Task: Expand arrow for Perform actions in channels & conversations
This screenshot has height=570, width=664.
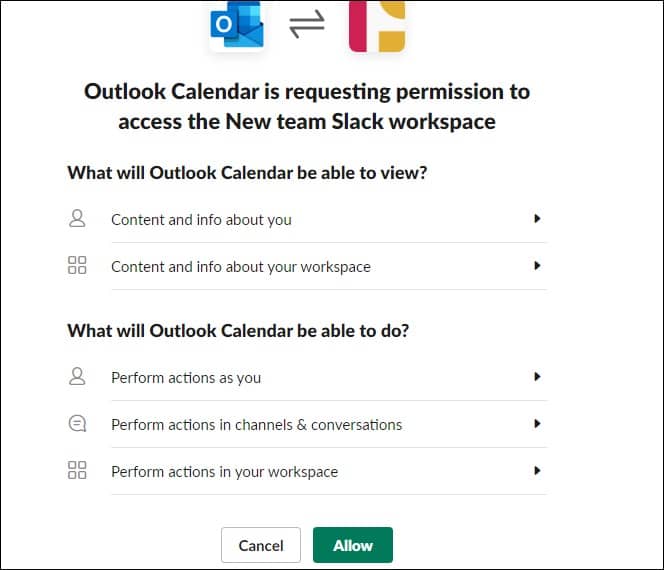Action: 537,424
